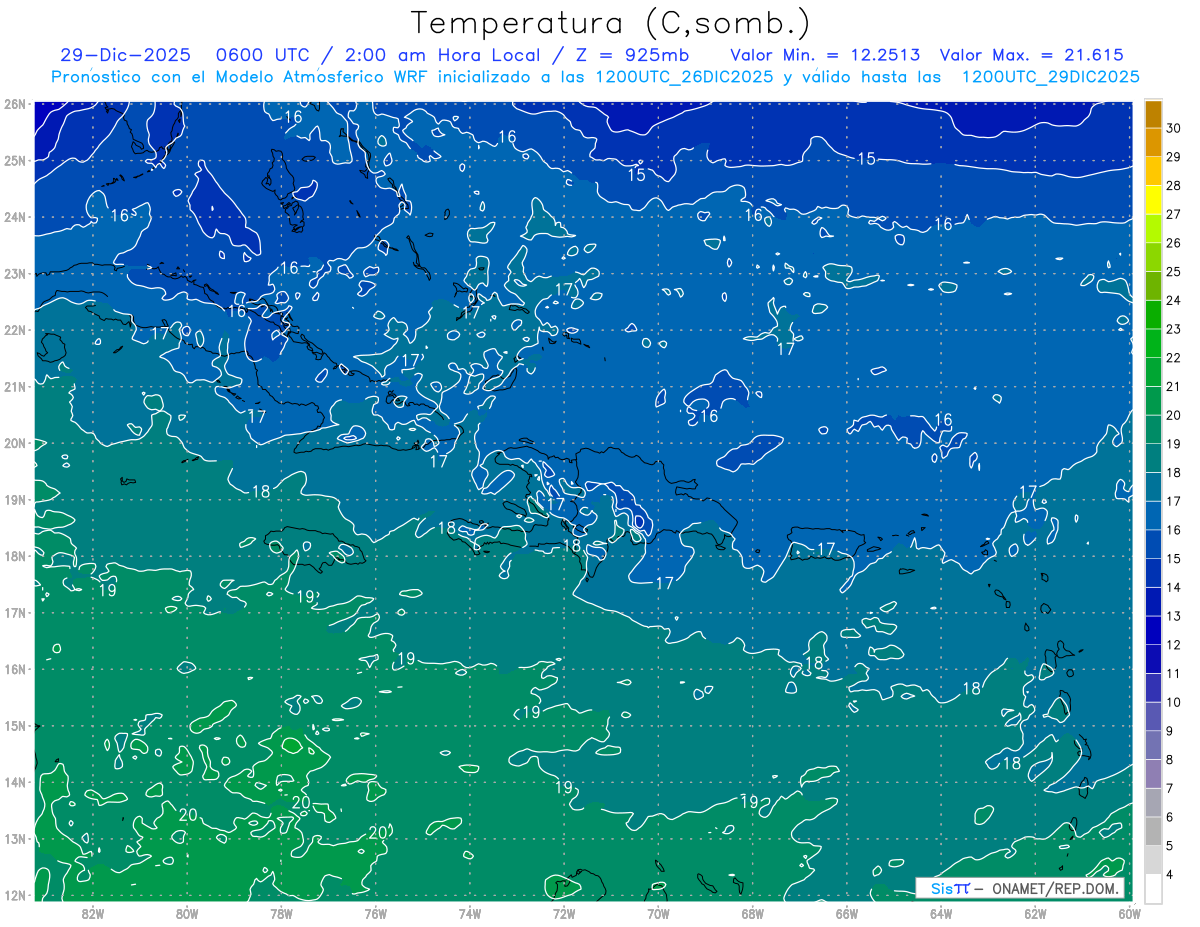Click the '78W' longitude axis label
Viewport: 1200px width, 927px height.
281,912
